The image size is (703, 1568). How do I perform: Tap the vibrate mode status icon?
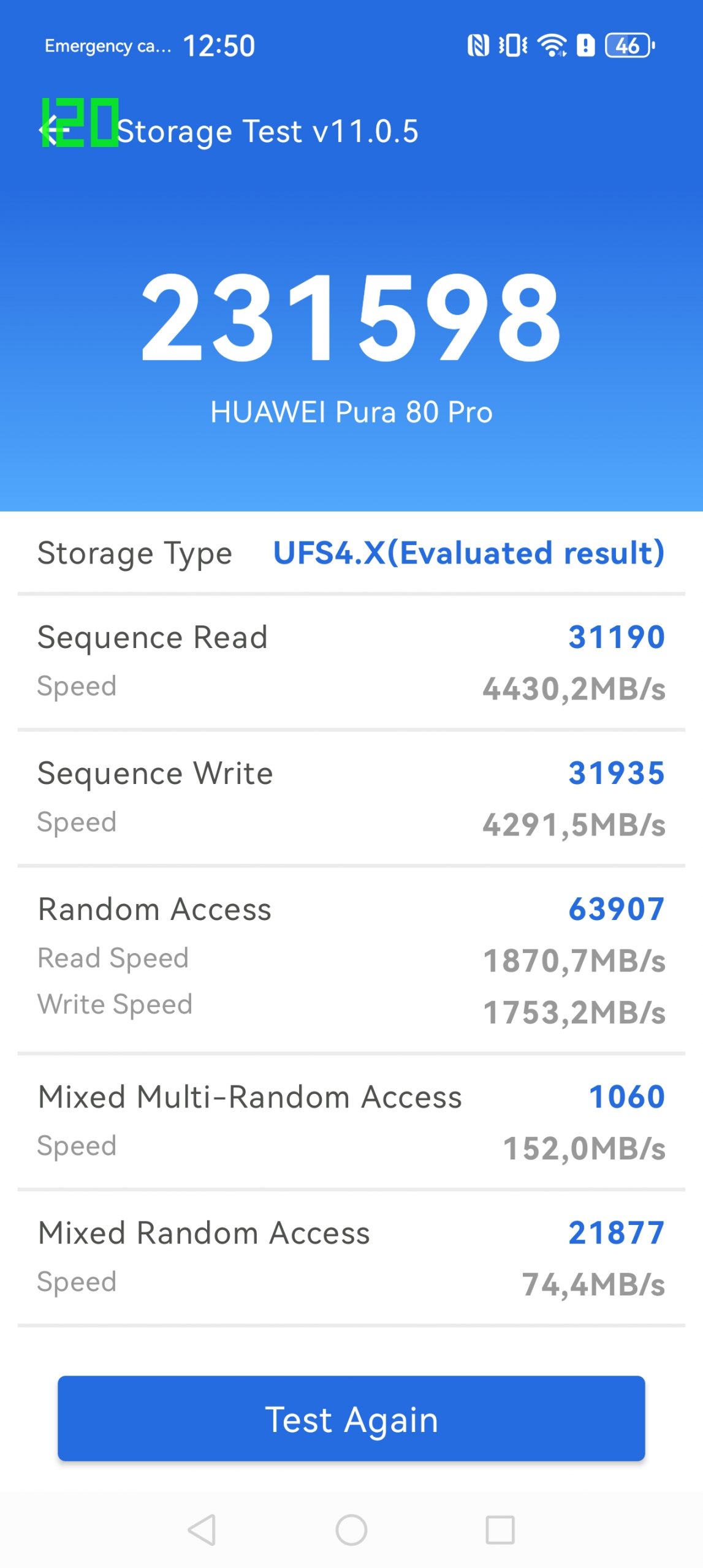[513, 45]
